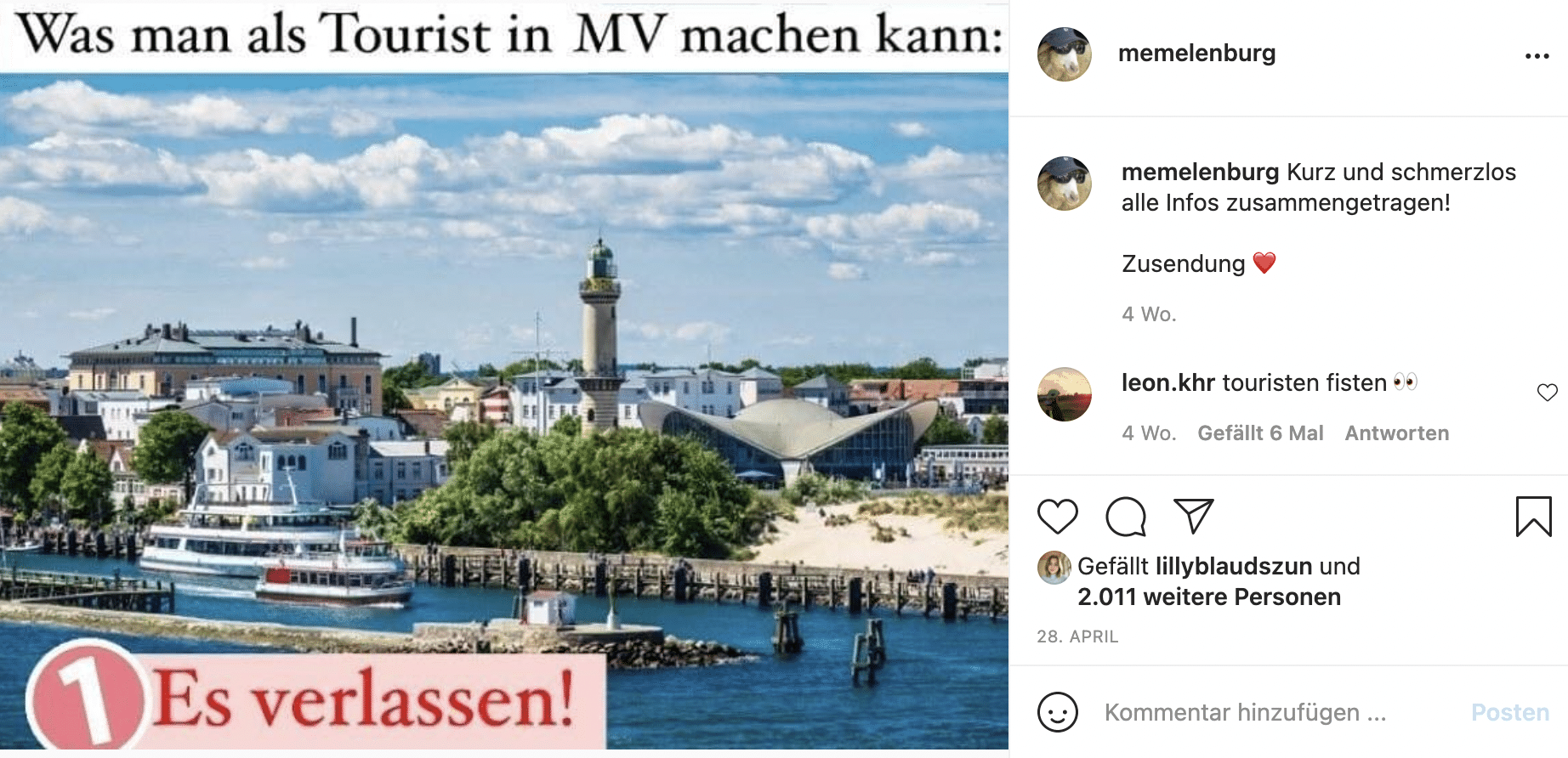Viewport: 1568px width, 758px height.
Task: Open memelenburg username in the header
Action: click(x=1196, y=53)
